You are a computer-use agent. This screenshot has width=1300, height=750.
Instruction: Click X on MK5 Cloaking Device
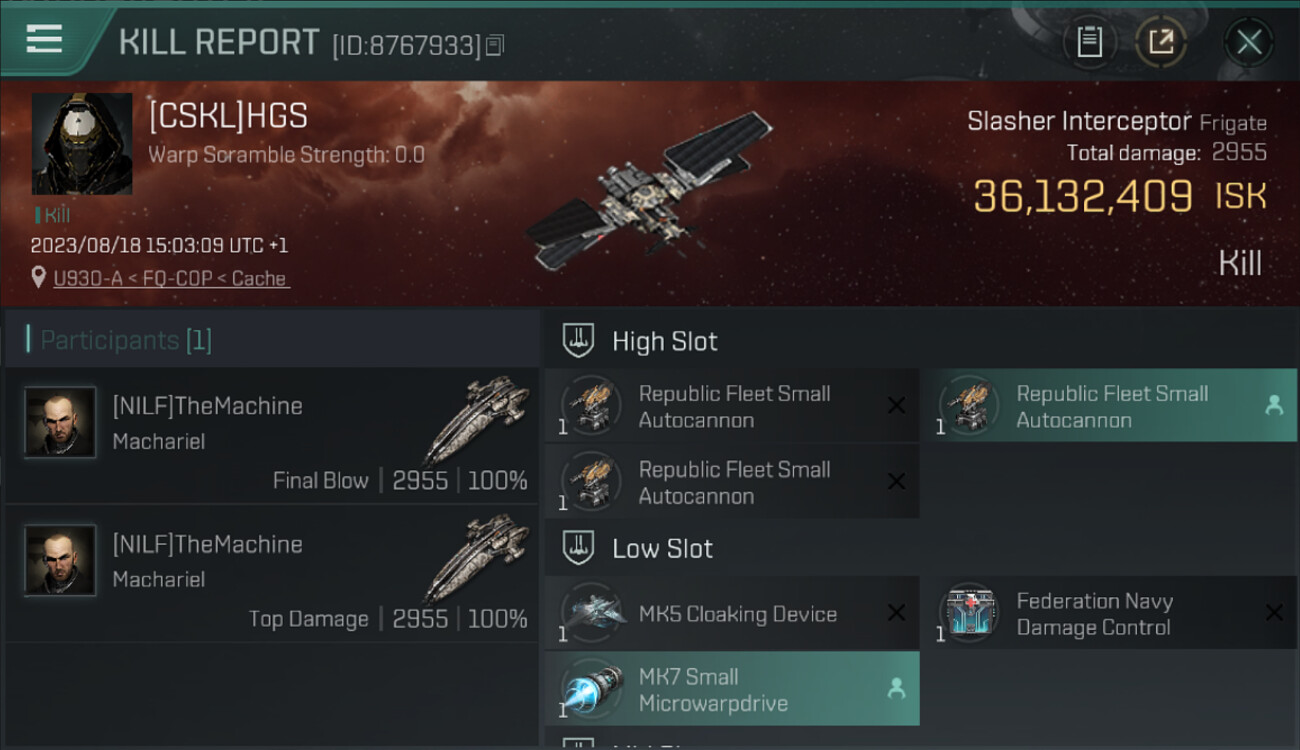(x=896, y=613)
